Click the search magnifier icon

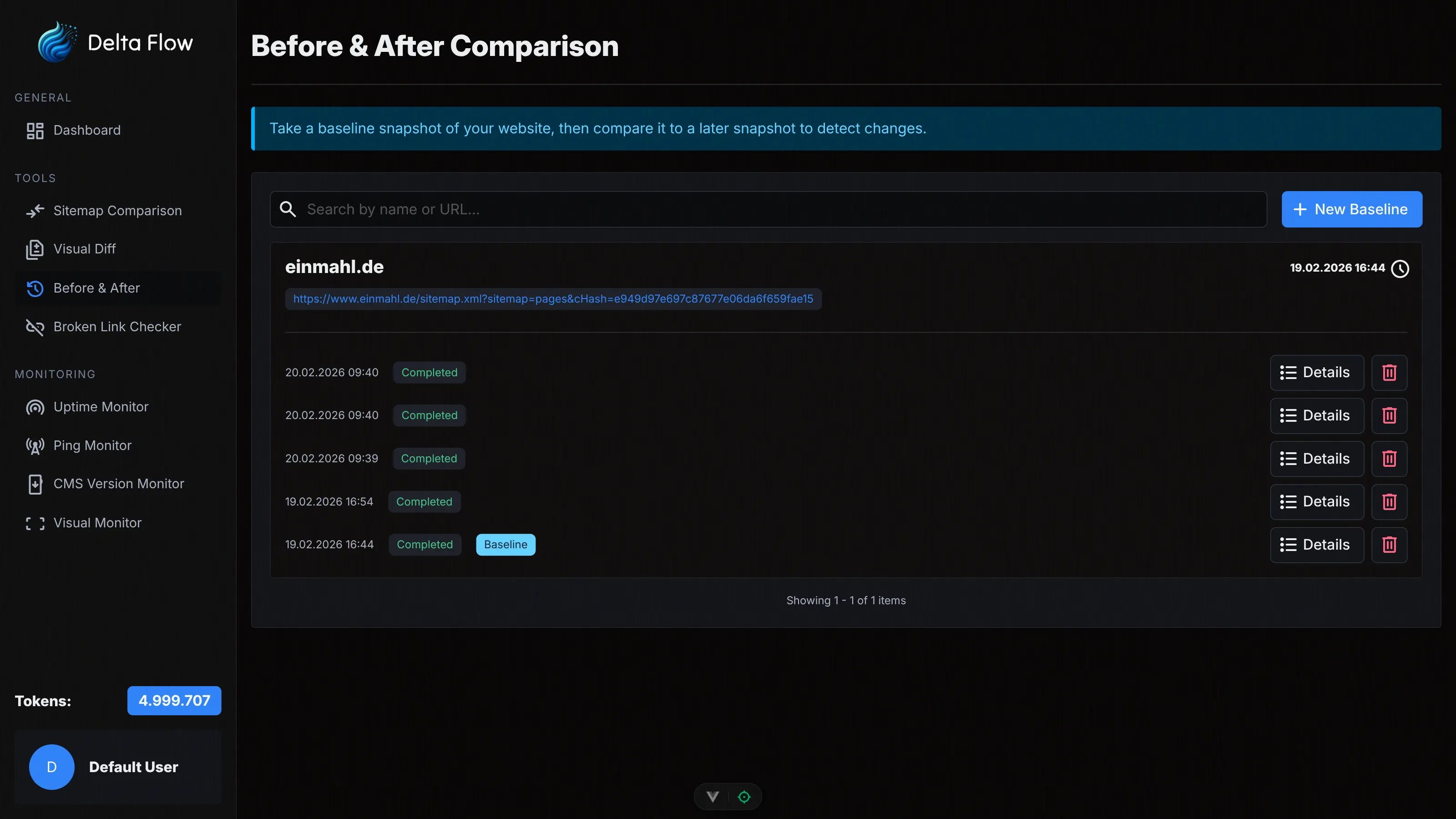click(288, 209)
